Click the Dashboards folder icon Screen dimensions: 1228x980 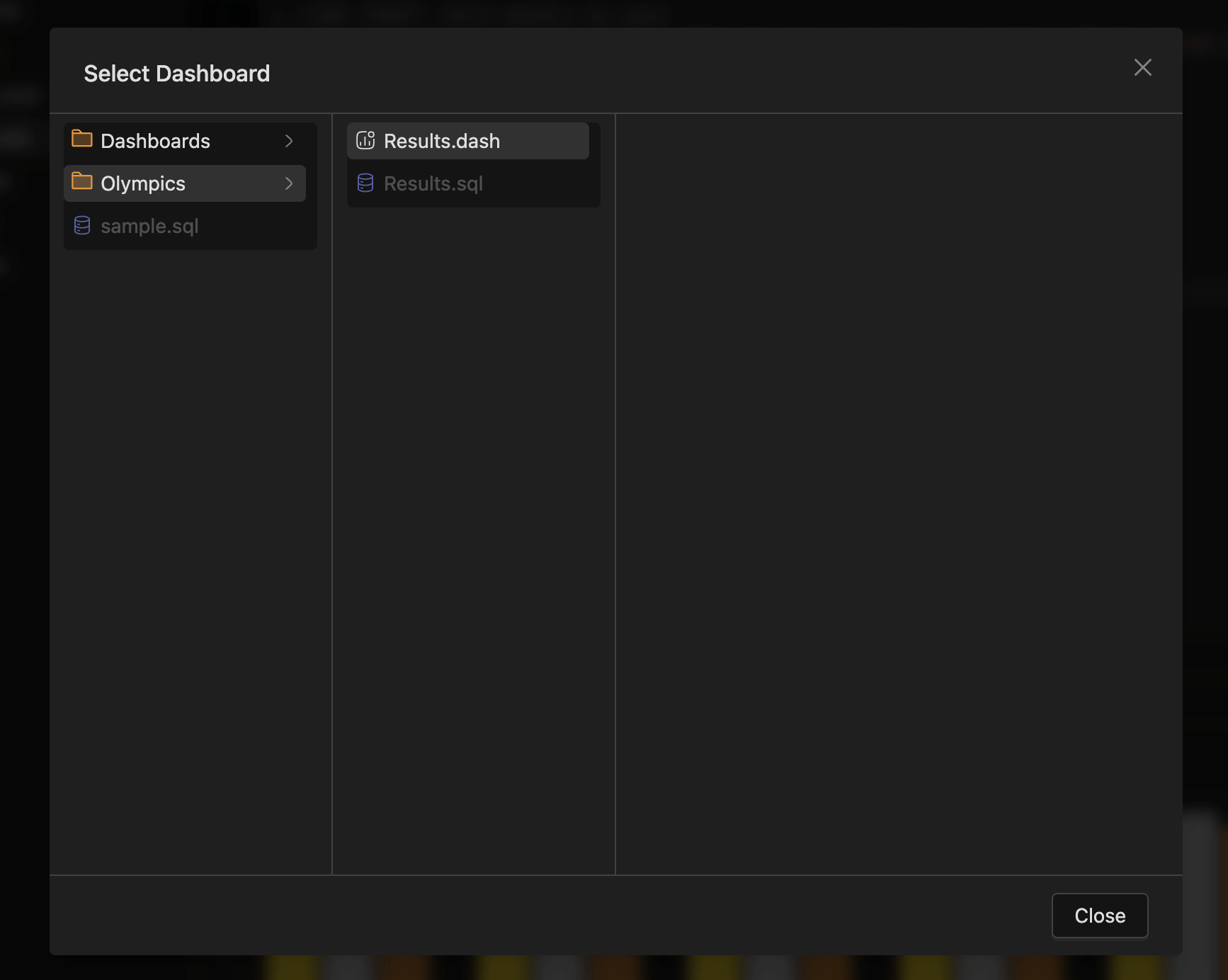[x=82, y=139]
